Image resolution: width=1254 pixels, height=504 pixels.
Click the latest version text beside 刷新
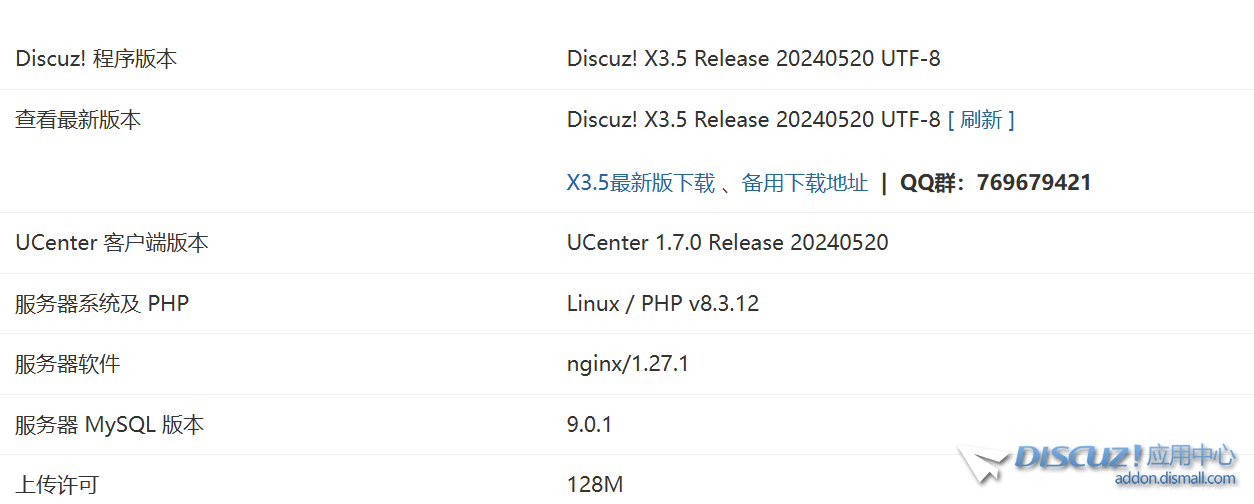coord(753,120)
